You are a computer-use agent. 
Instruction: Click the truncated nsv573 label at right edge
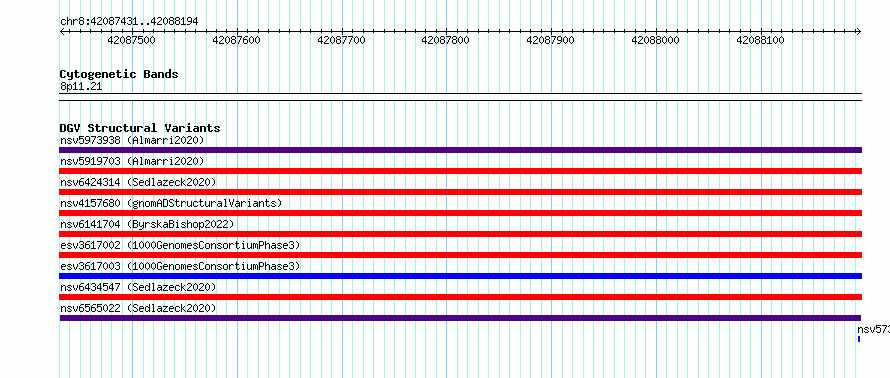[x=874, y=329]
